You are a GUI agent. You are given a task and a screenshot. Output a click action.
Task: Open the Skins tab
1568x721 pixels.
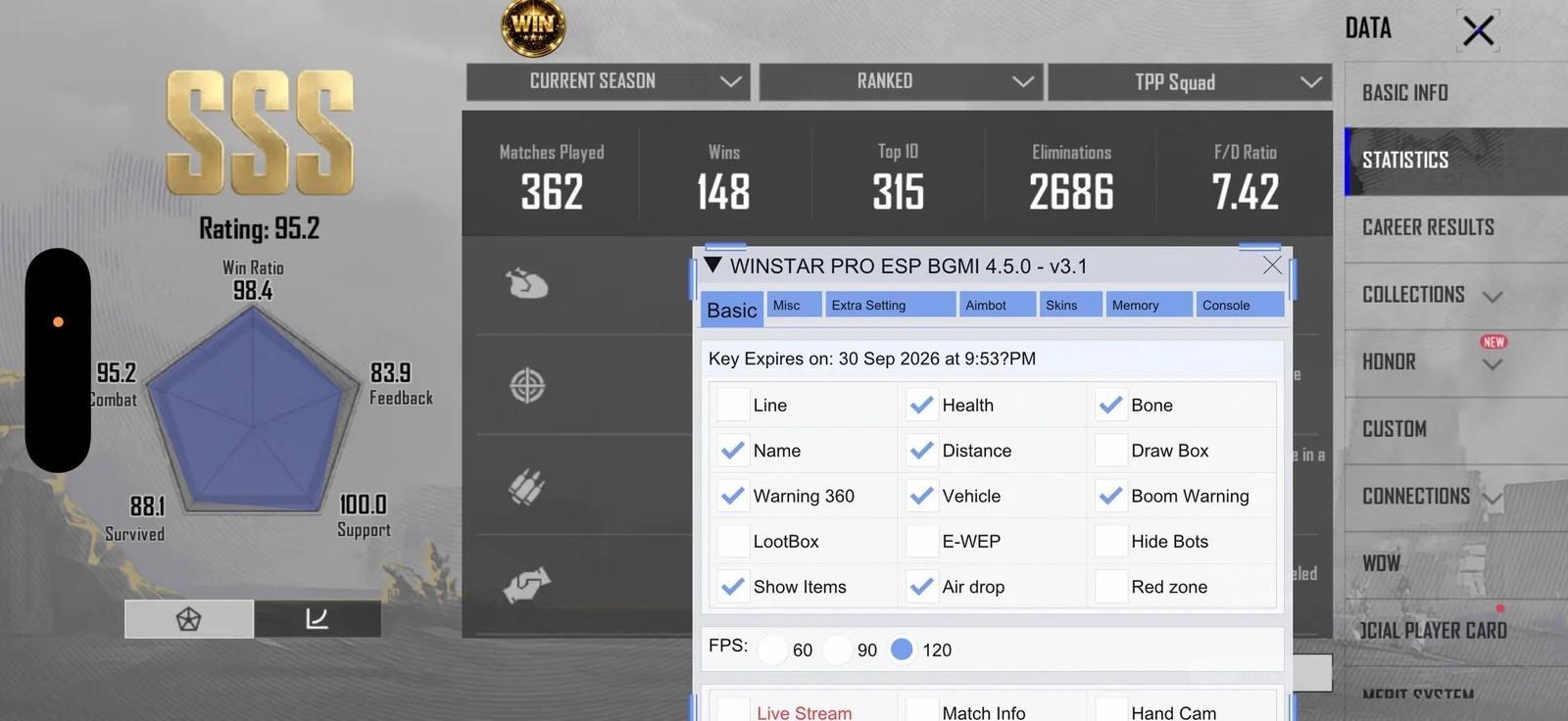pos(1070,305)
